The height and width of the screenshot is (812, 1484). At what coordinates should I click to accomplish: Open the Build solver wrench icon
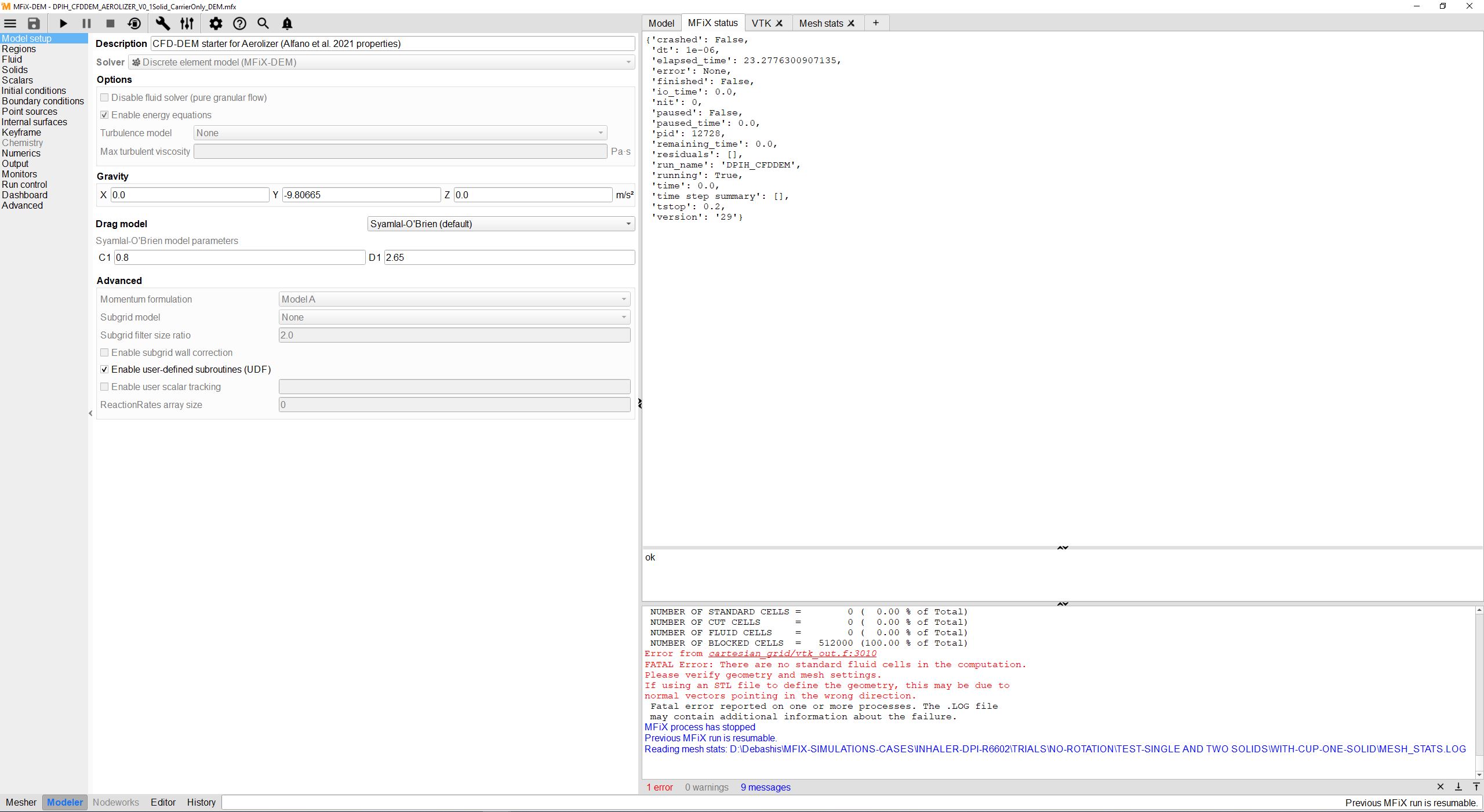(163, 23)
